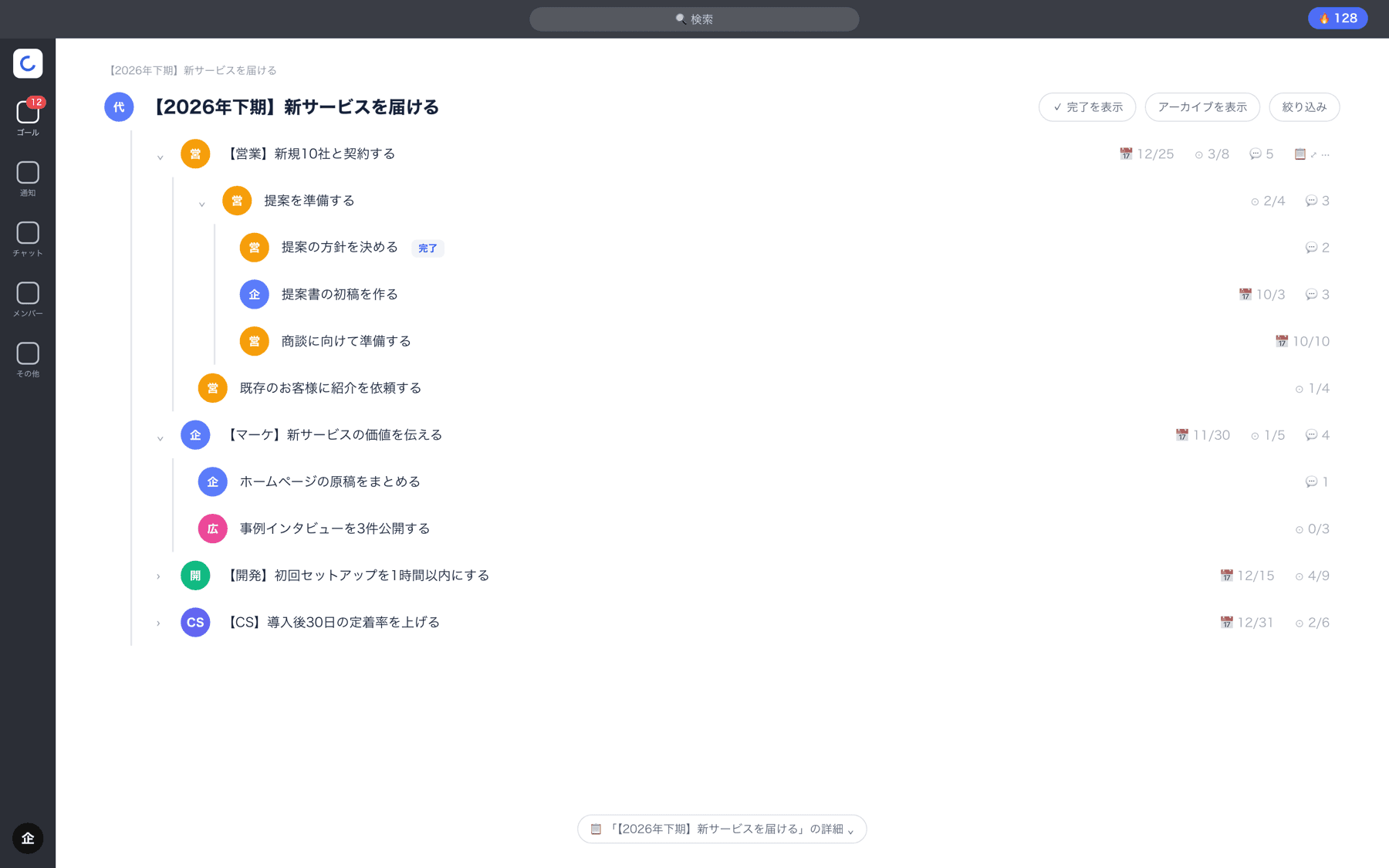The image size is (1389, 868).
Task: Focus the 検索 search field
Action: pyautogui.click(x=694, y=19)
